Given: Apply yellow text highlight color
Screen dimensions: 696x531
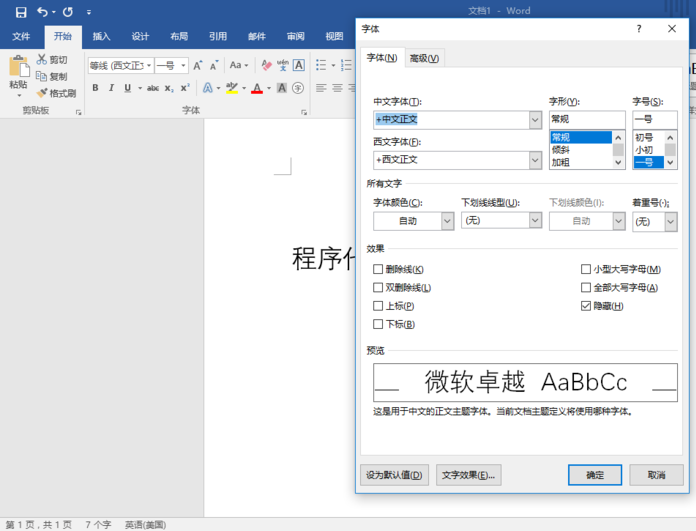Looking at the screenshot, I should click(232, 88).
